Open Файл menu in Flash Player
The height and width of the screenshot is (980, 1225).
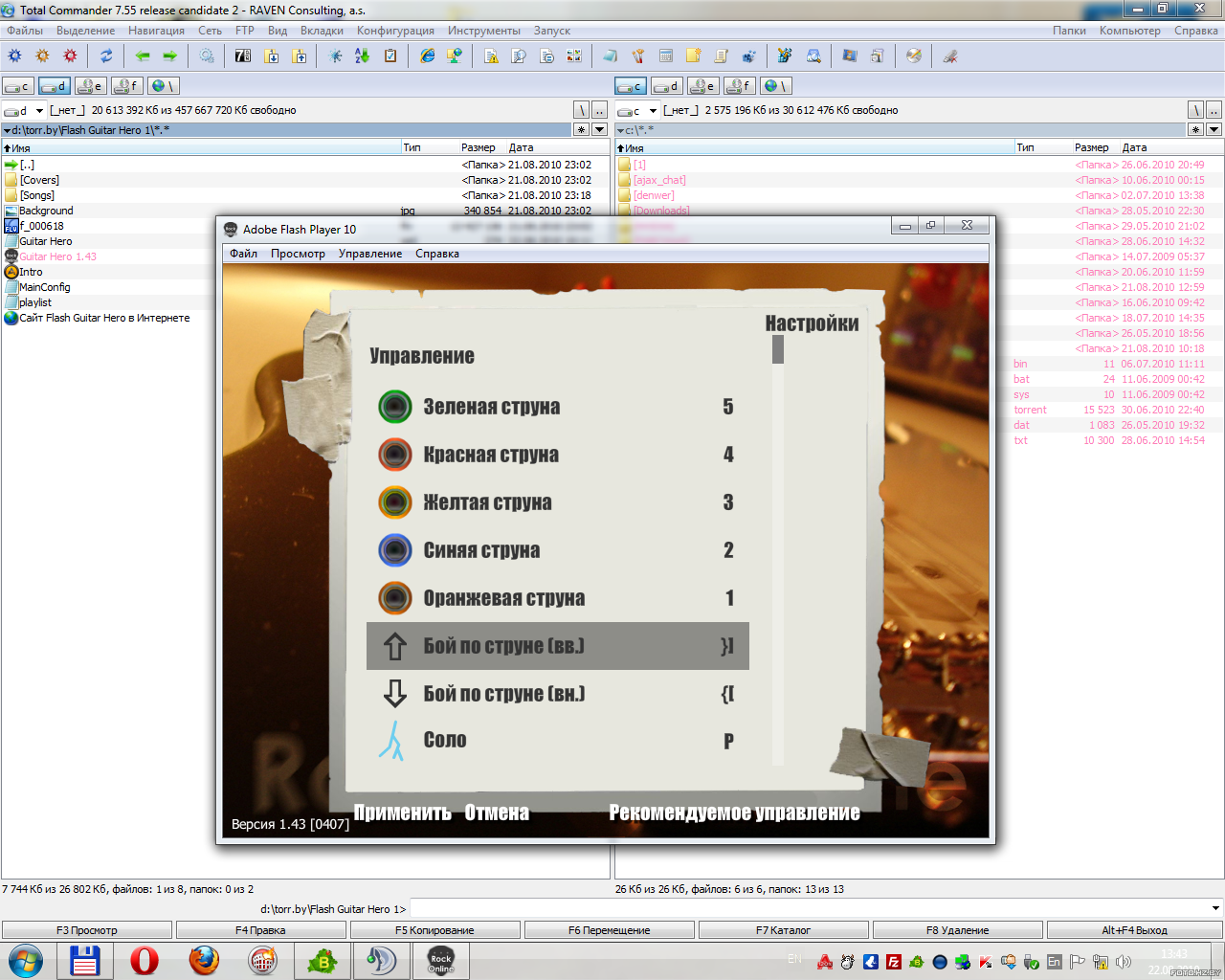click(x=244, y=254)
